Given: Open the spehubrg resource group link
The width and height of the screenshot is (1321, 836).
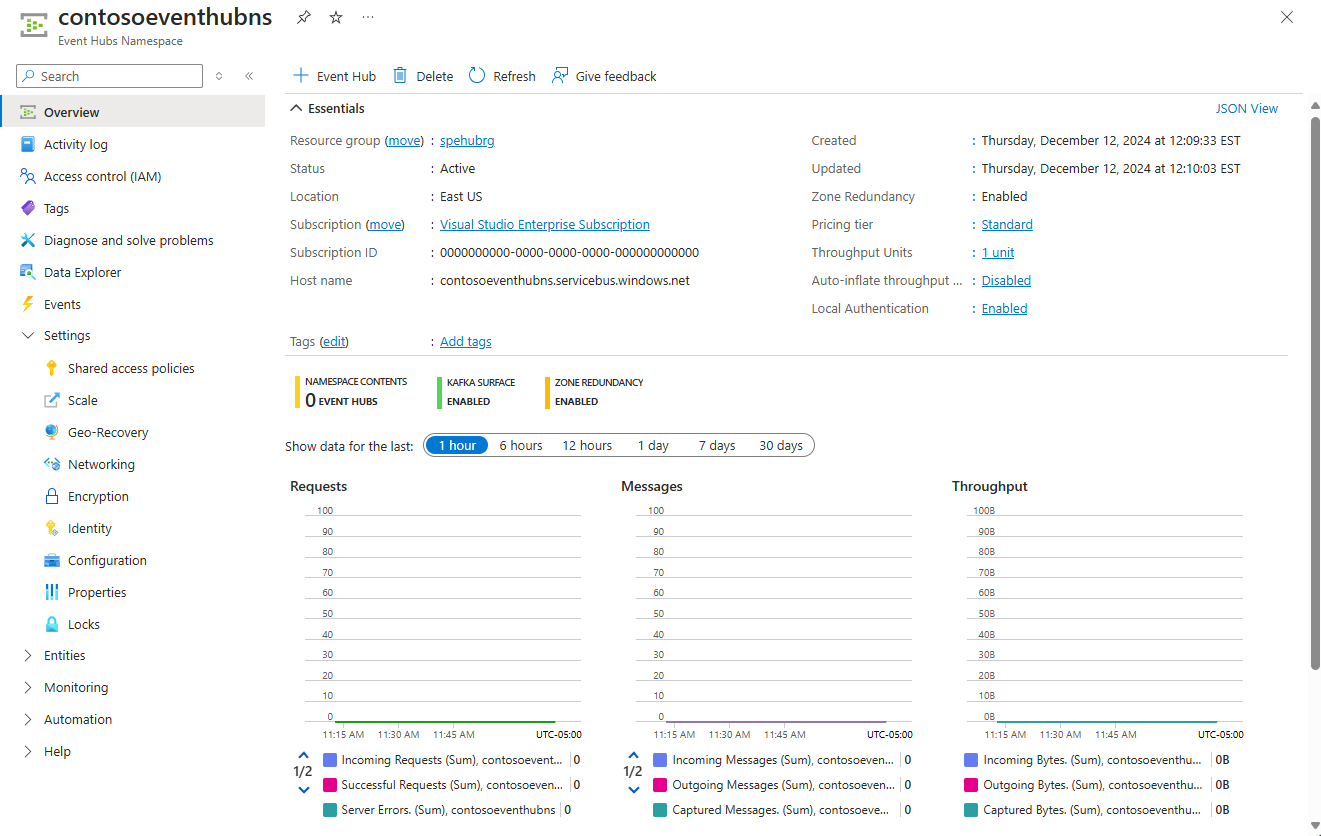Looking at the screenshot, I should pos(467,141).
